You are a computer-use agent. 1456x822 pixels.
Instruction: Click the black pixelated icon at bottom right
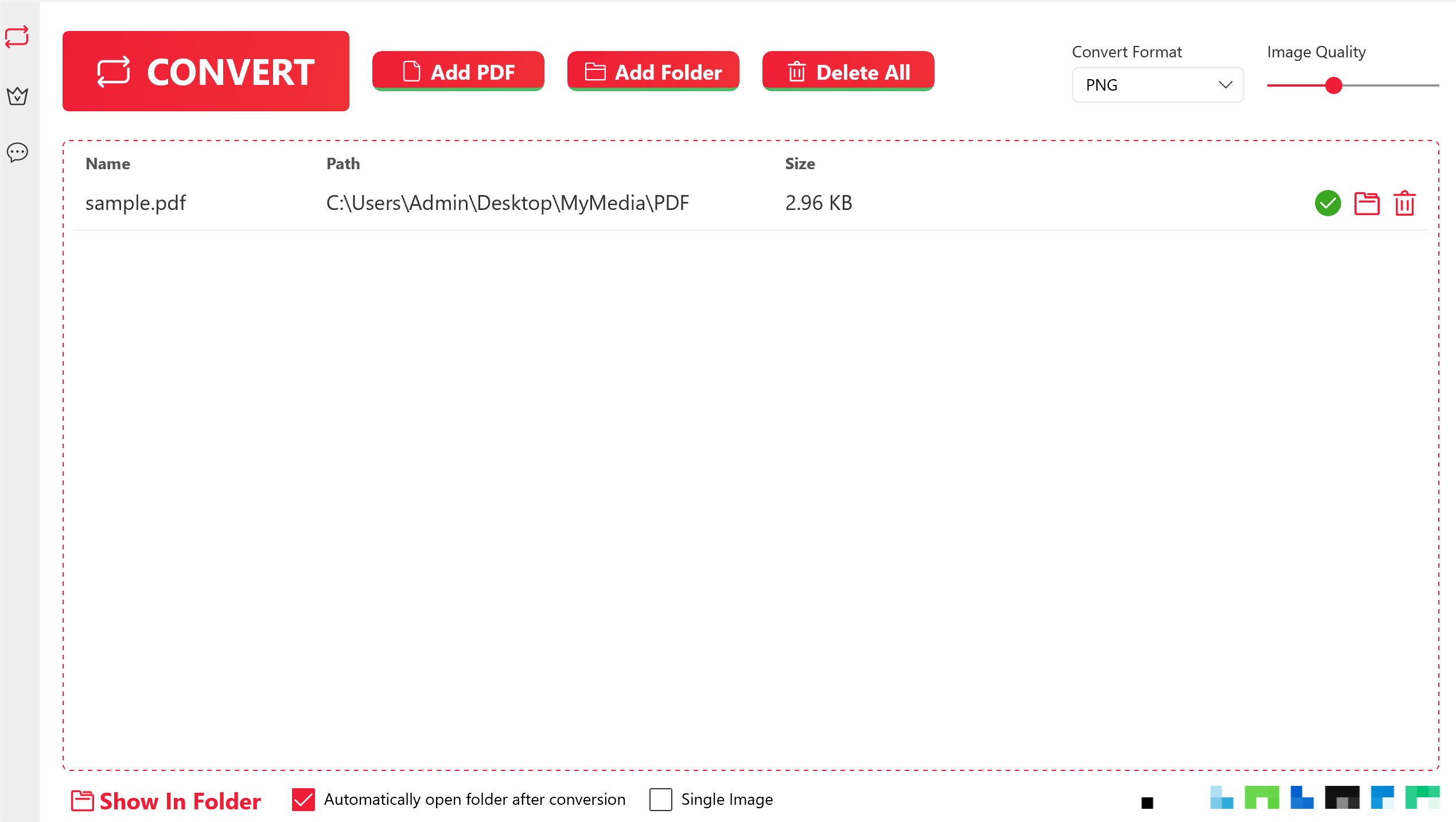(x=1342, y=797)
